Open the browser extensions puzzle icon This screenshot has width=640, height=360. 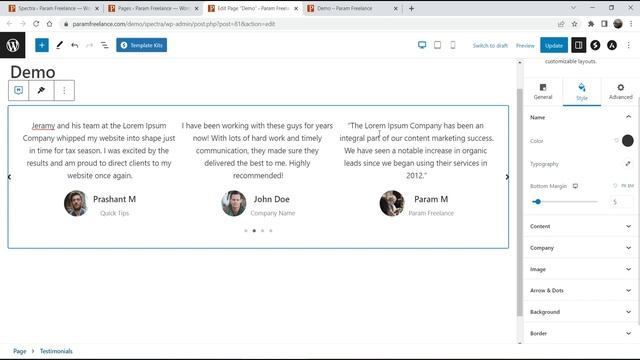pos(590,24)
